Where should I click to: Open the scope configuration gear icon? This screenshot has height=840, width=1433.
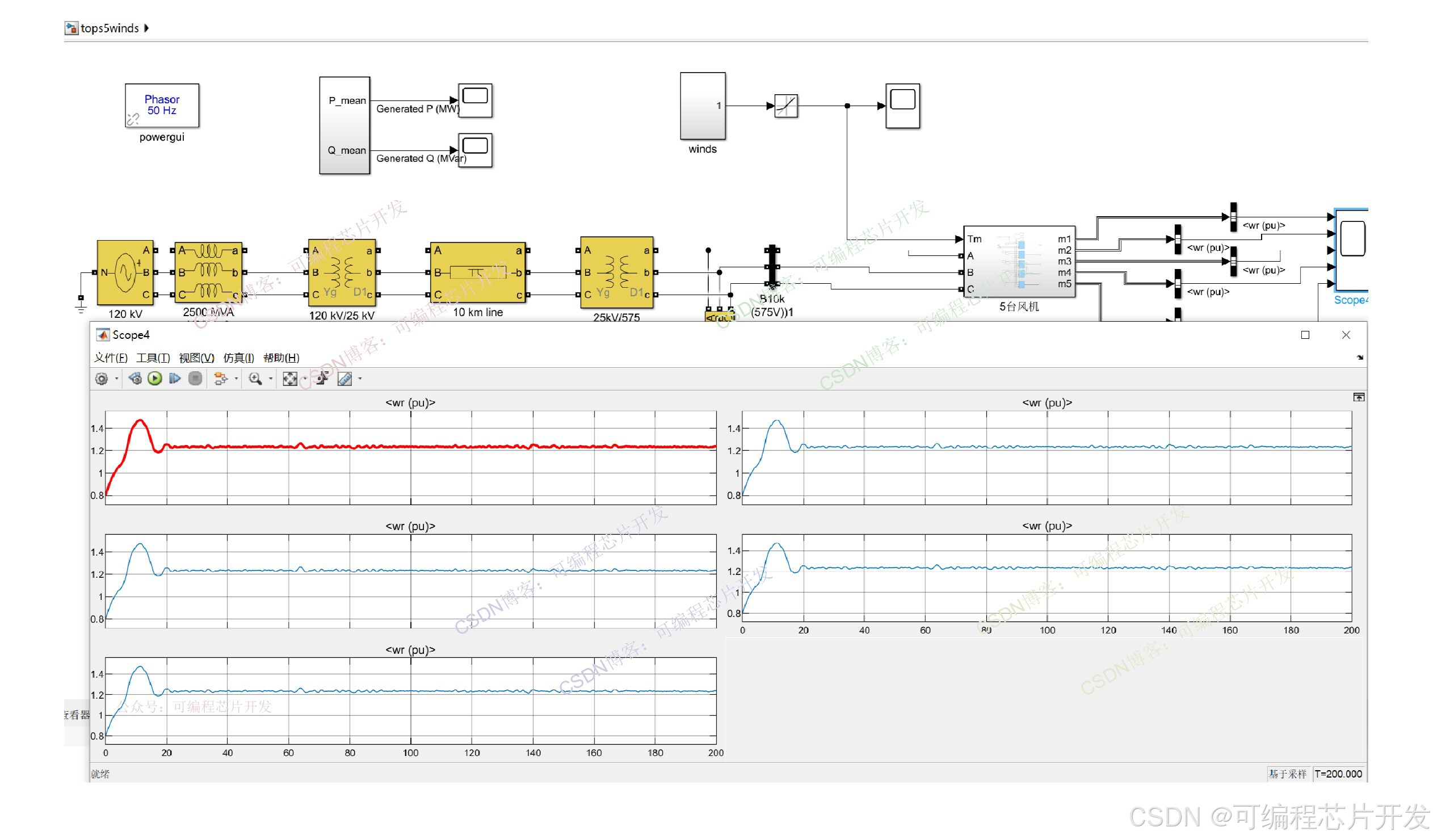point(101,379)
